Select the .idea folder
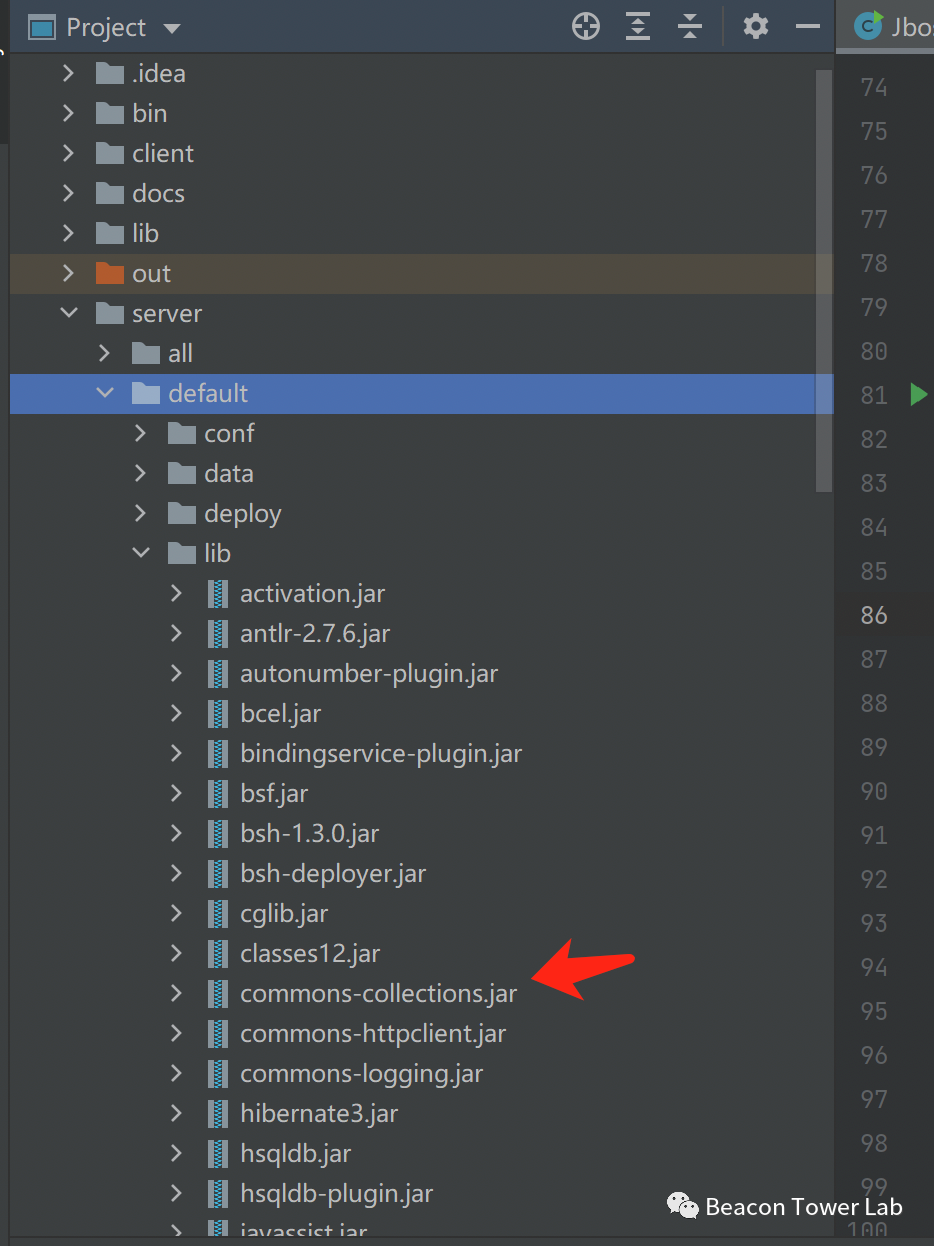The width and height of the screenshot is (934, 1246). coord(158,74)
